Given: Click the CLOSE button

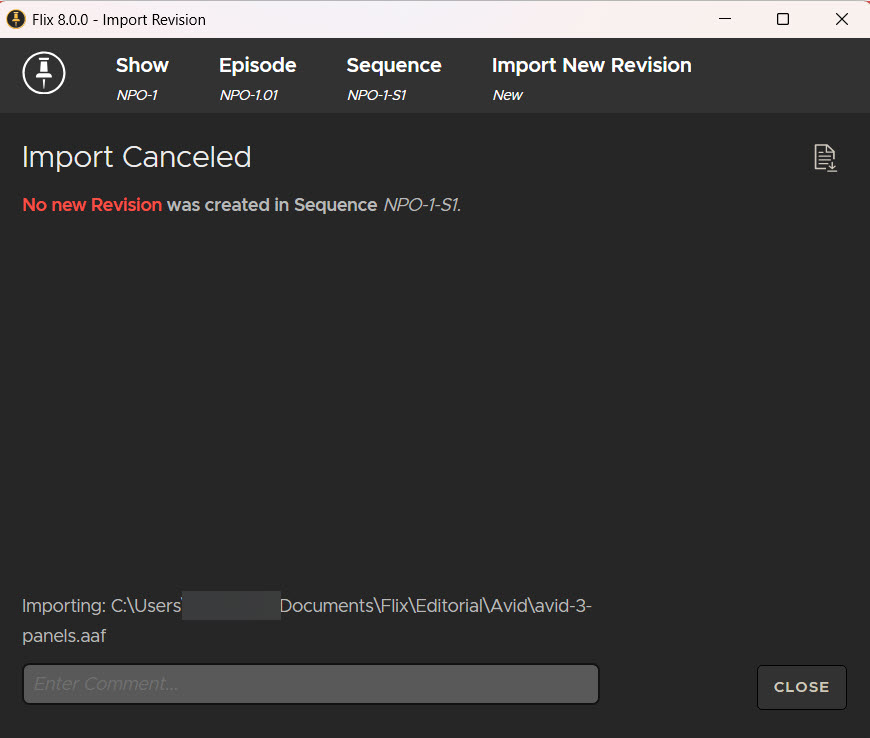Looking at the screenshot, I should (x=801, y=687).
